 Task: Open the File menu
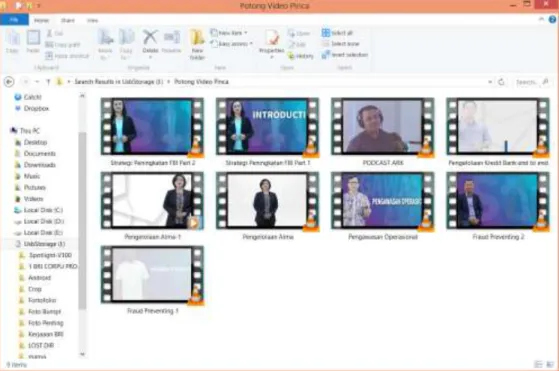pyautogui.click(x=14, y=20)
